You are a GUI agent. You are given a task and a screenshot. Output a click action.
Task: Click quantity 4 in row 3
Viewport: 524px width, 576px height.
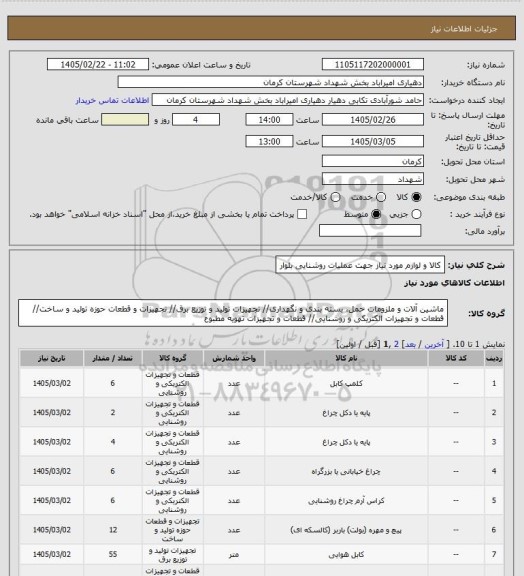click(x=113, y=442)
